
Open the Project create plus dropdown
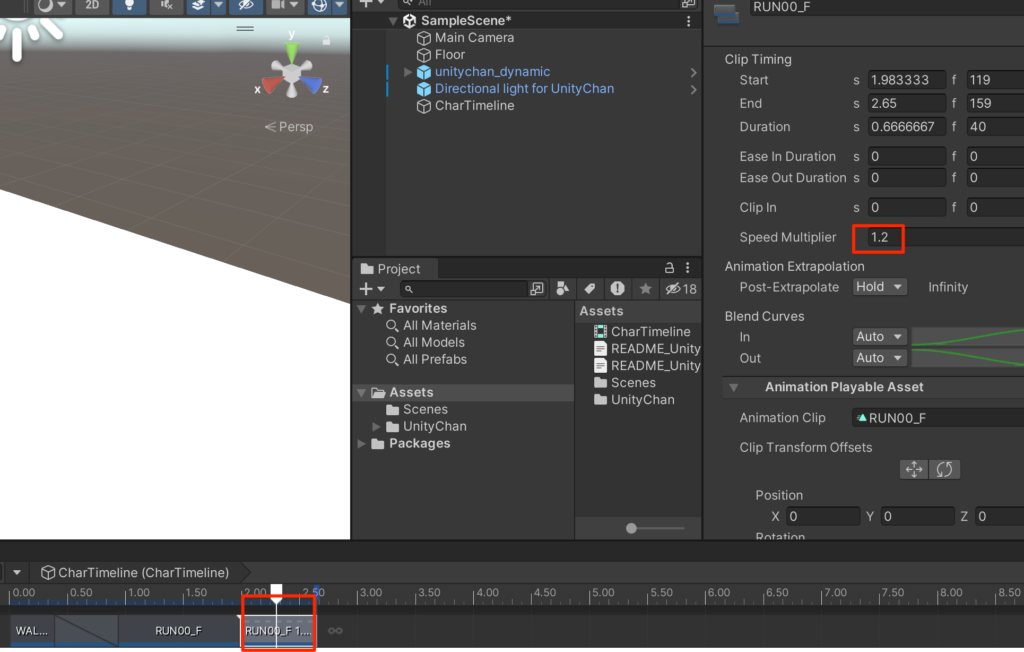tap(372, 289)
